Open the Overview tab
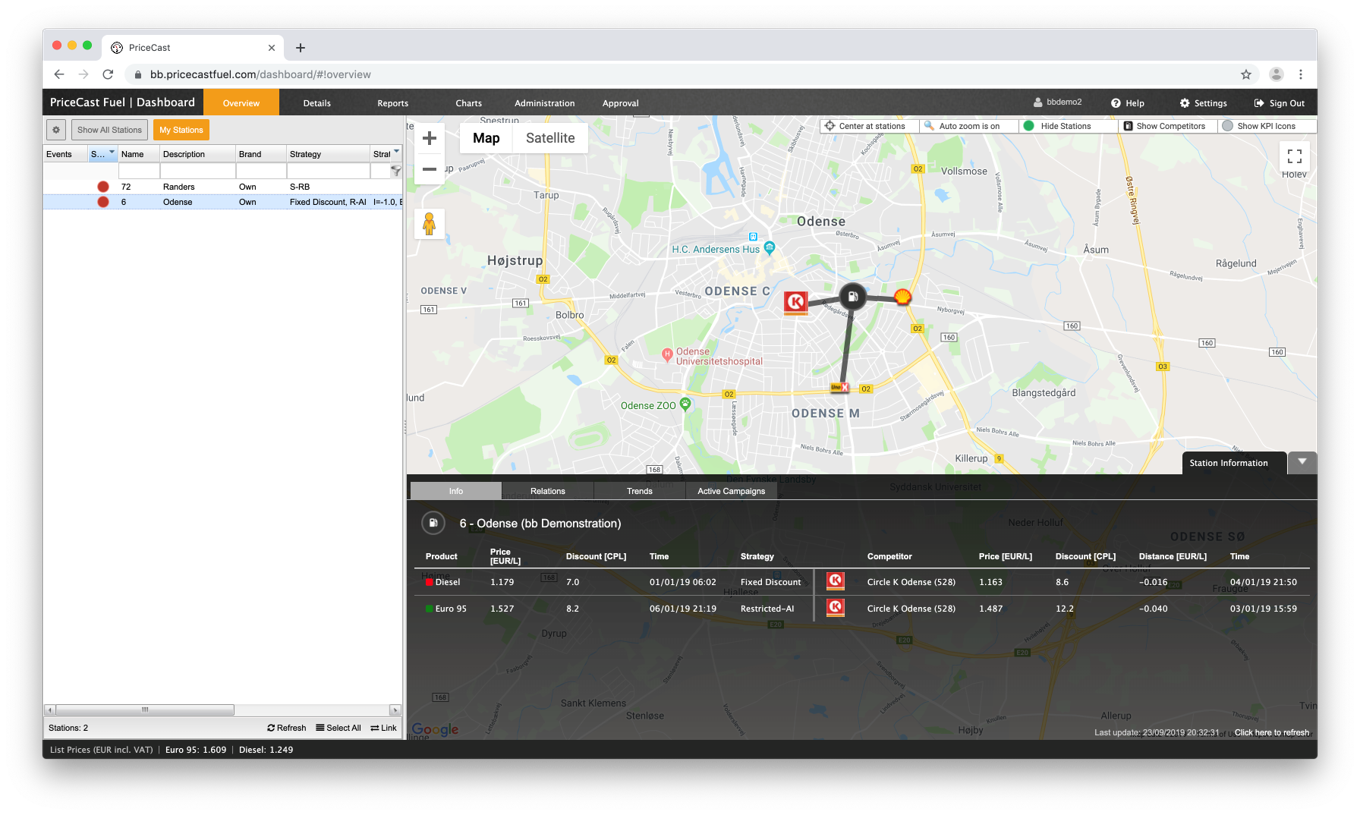Screen dimensions: 1360x815 click(241, 103)
